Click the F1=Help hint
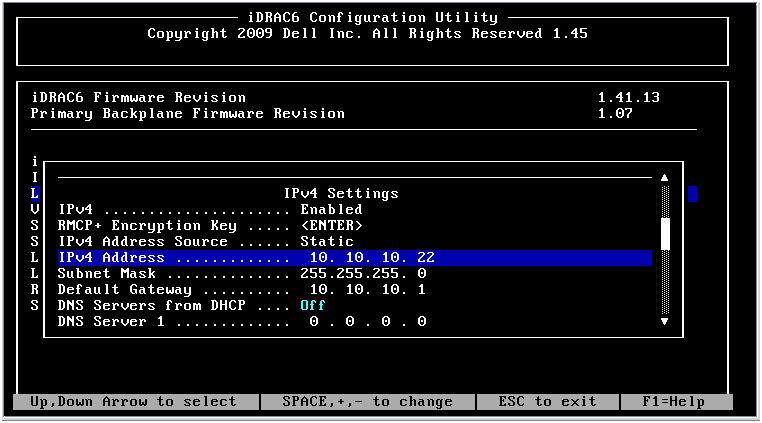Image resolution: width=762 pixels, height=423 pixels. (674, 402)
